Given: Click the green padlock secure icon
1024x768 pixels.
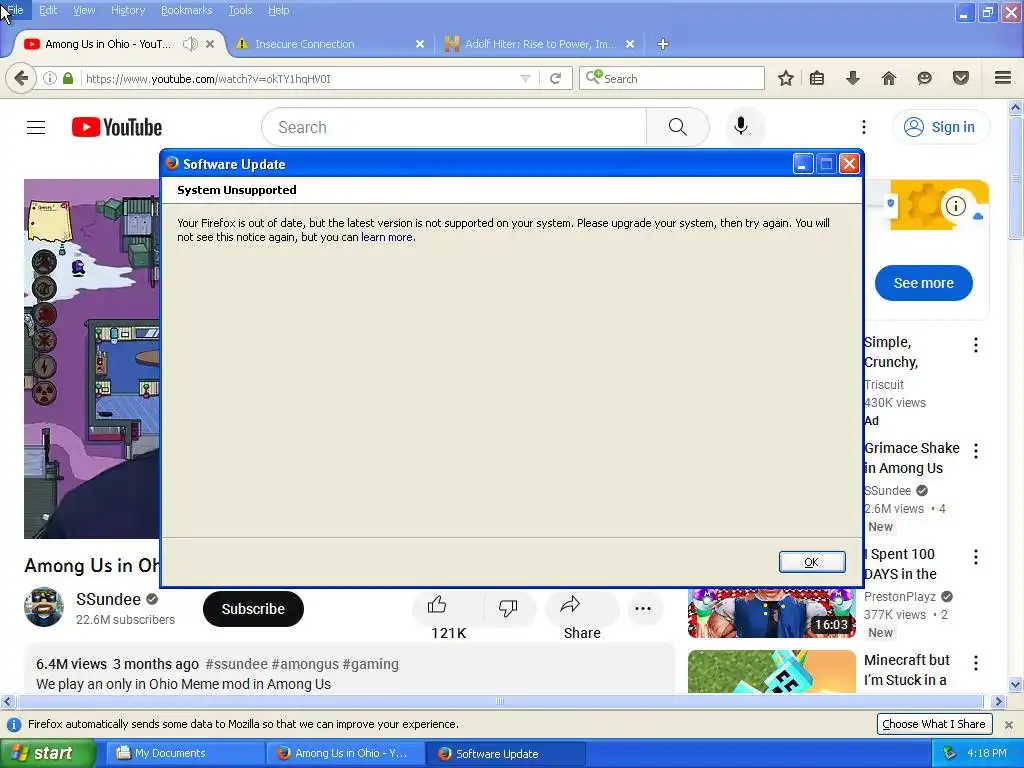Looking at the screenshot, I should click(x=68, y=78).
